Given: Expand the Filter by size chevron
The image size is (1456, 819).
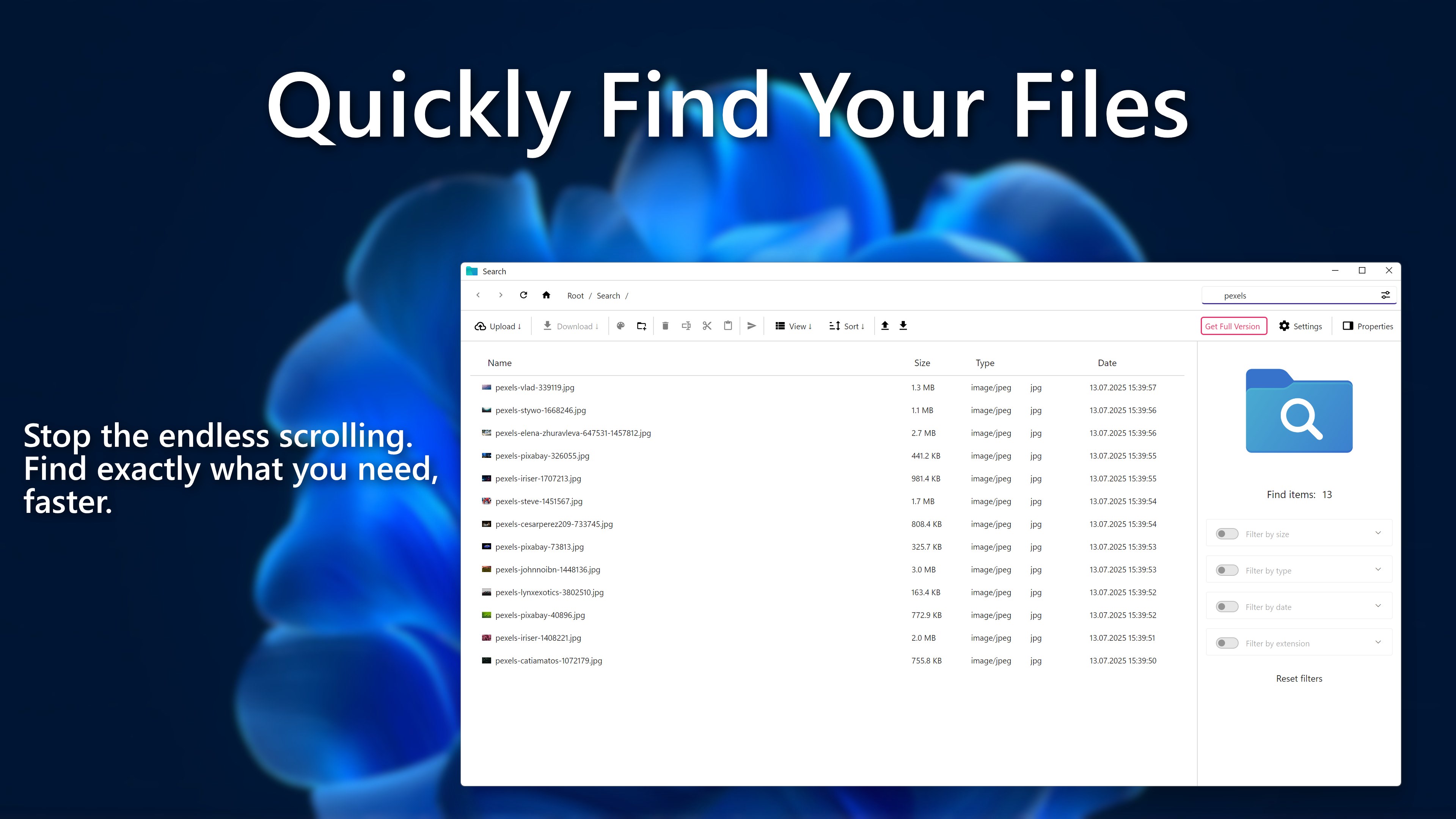Looking at the screenshot, I should pyautogui.click(x=1378, y=533).
